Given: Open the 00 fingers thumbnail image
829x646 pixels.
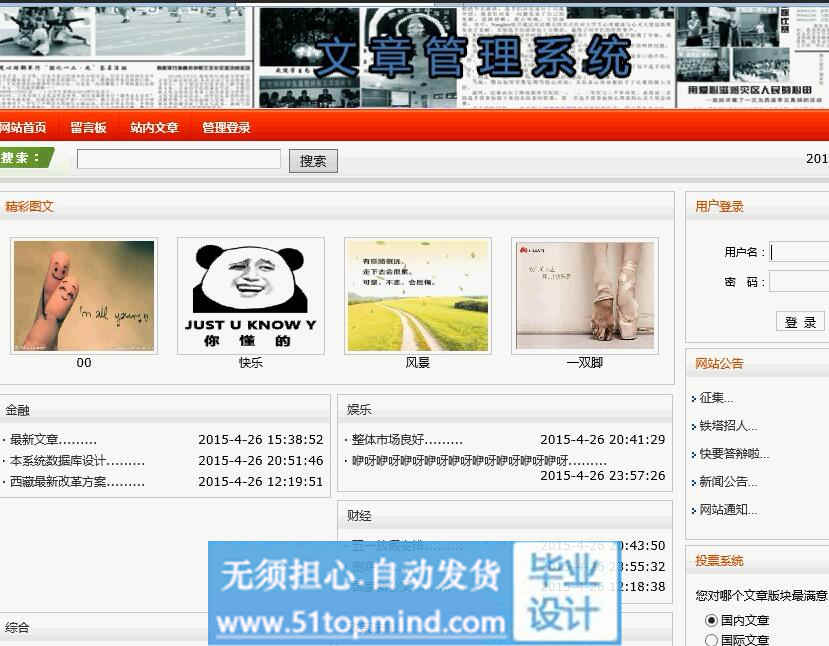Looking at the screenshot, I should click(84, 296).
